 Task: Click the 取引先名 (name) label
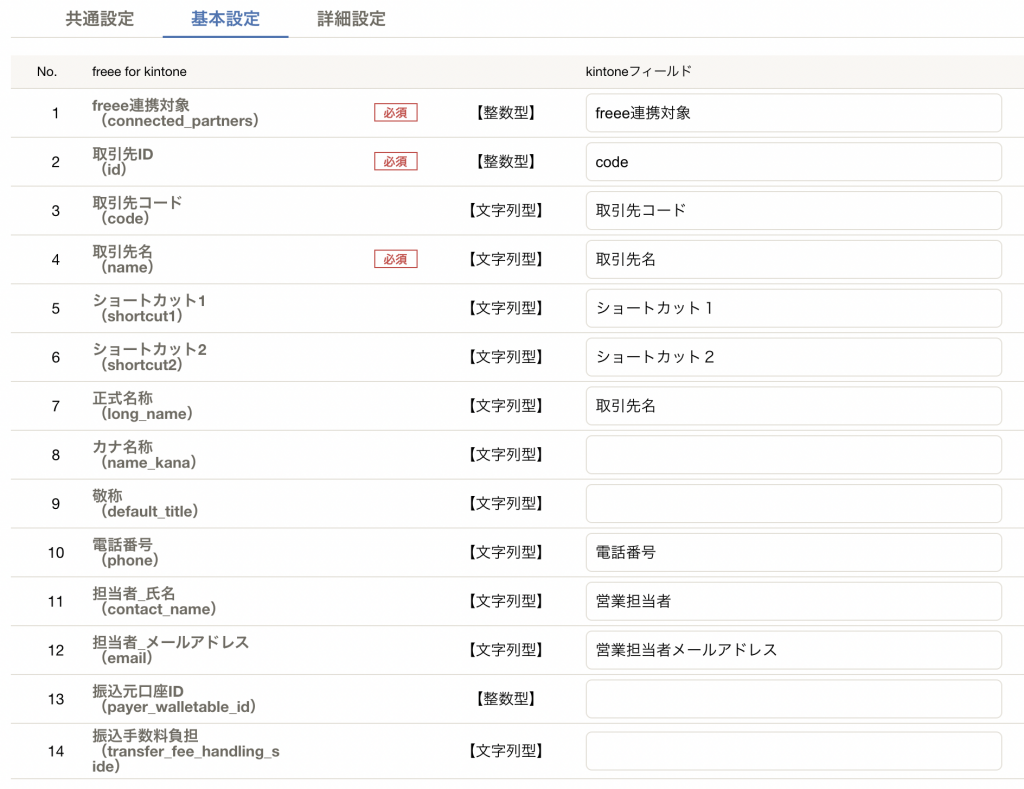(x=123, y=259)
